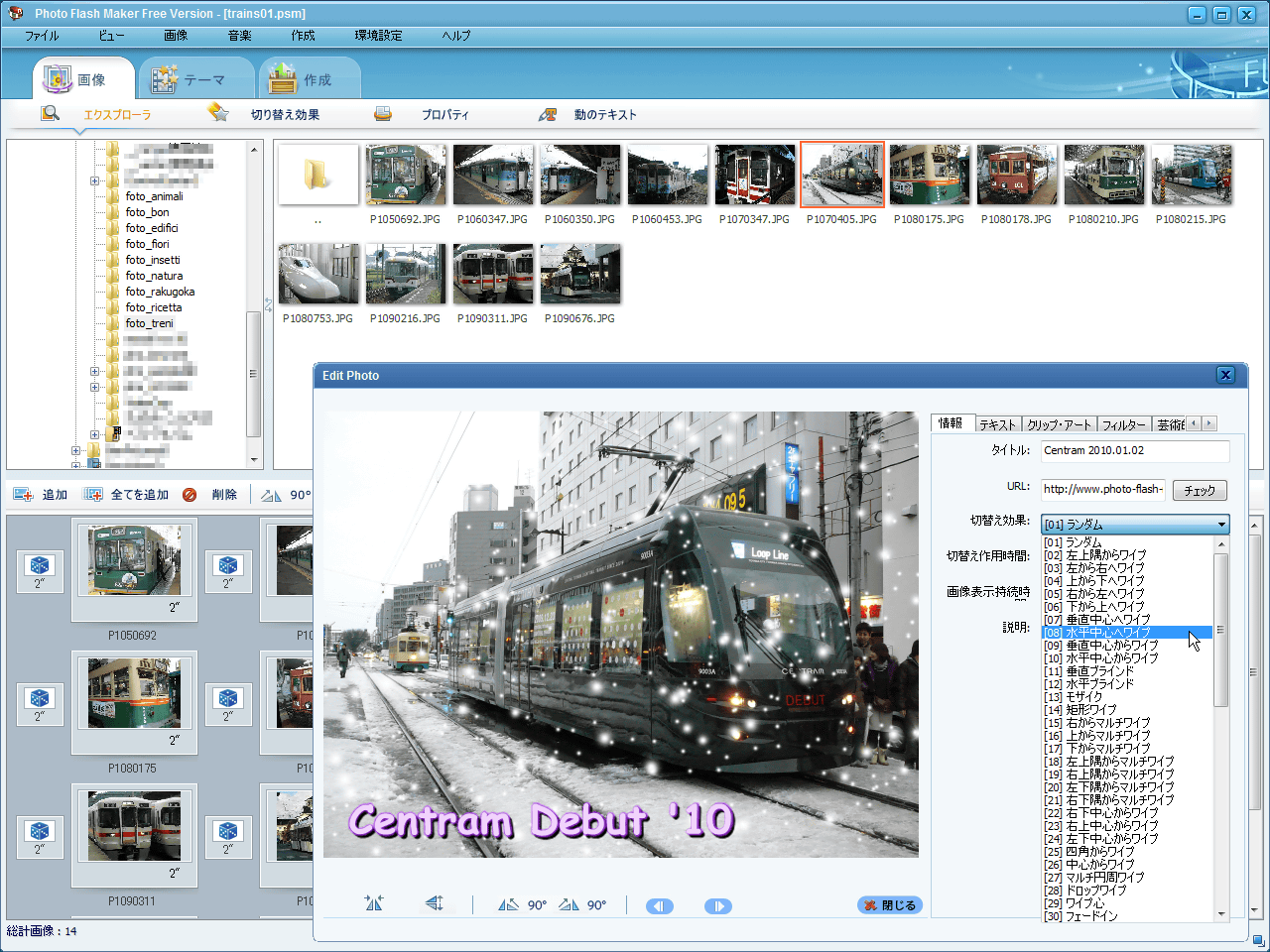Open the ファイル menu
Image resolution: width=1270 pixels, height=952 pixels.
coord(42,36)
